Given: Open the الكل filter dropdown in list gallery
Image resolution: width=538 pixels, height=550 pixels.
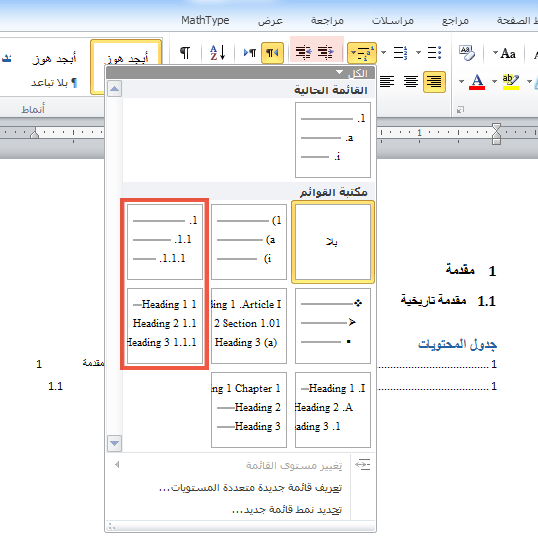Looking at the screenshot, I should 352,73.
